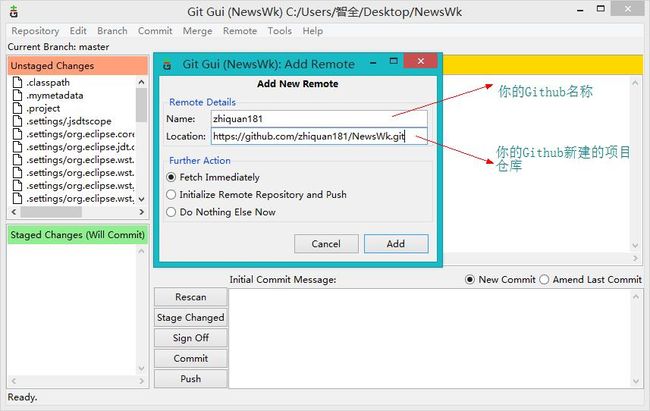Click the diff pane scroll up arrow
Image resolution: width=650 pixels, height=411 pixels.
635,83
